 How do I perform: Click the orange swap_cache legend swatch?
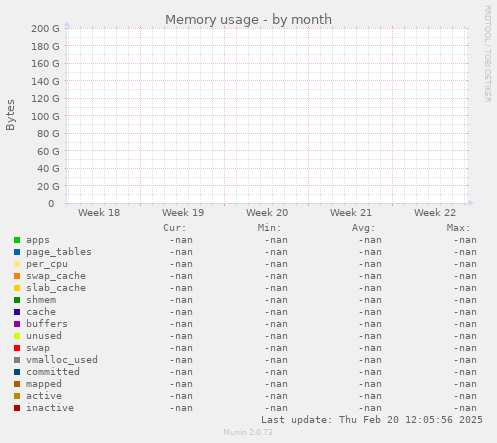[x=17, y=276]
